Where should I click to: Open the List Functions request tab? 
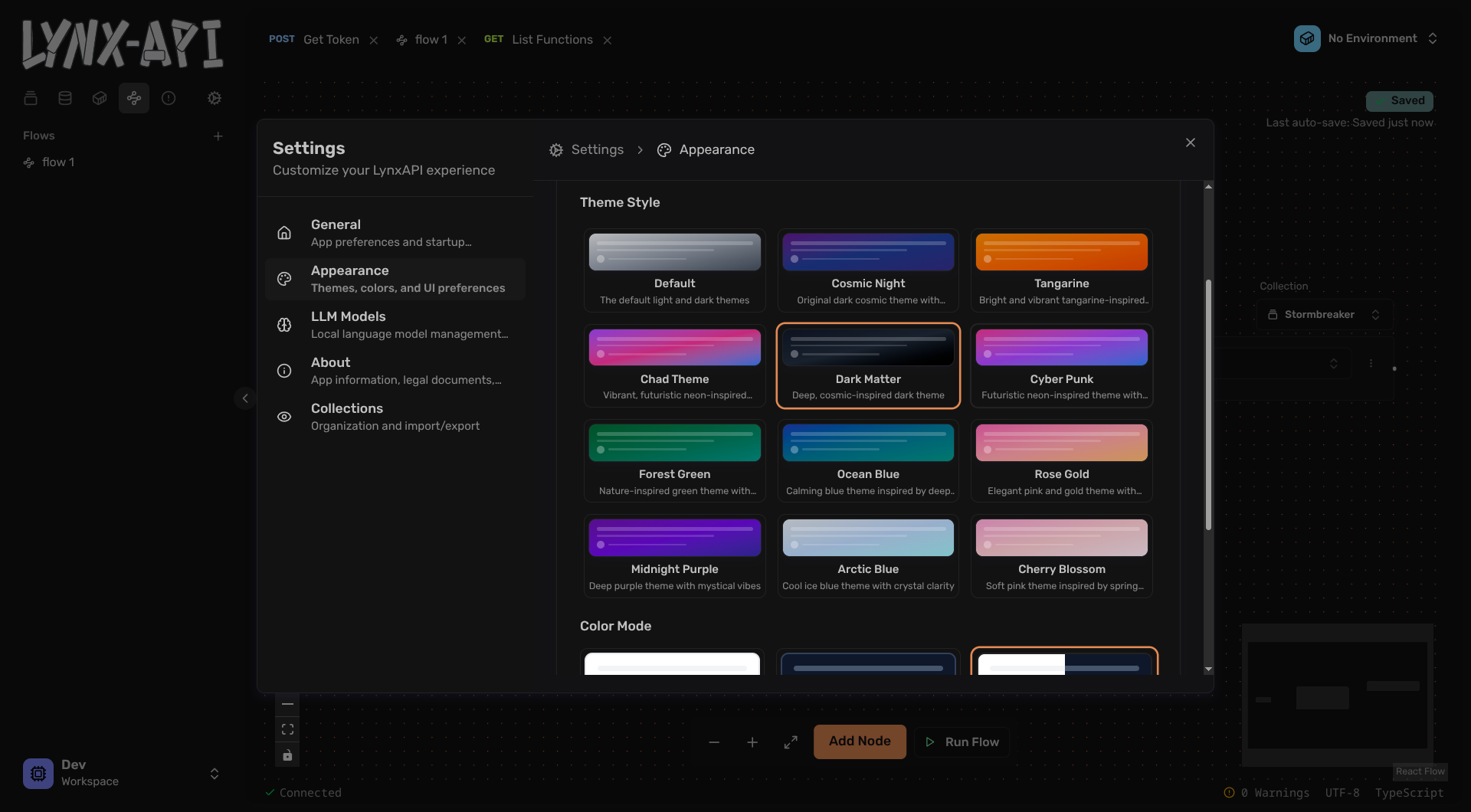click(552, 39)
